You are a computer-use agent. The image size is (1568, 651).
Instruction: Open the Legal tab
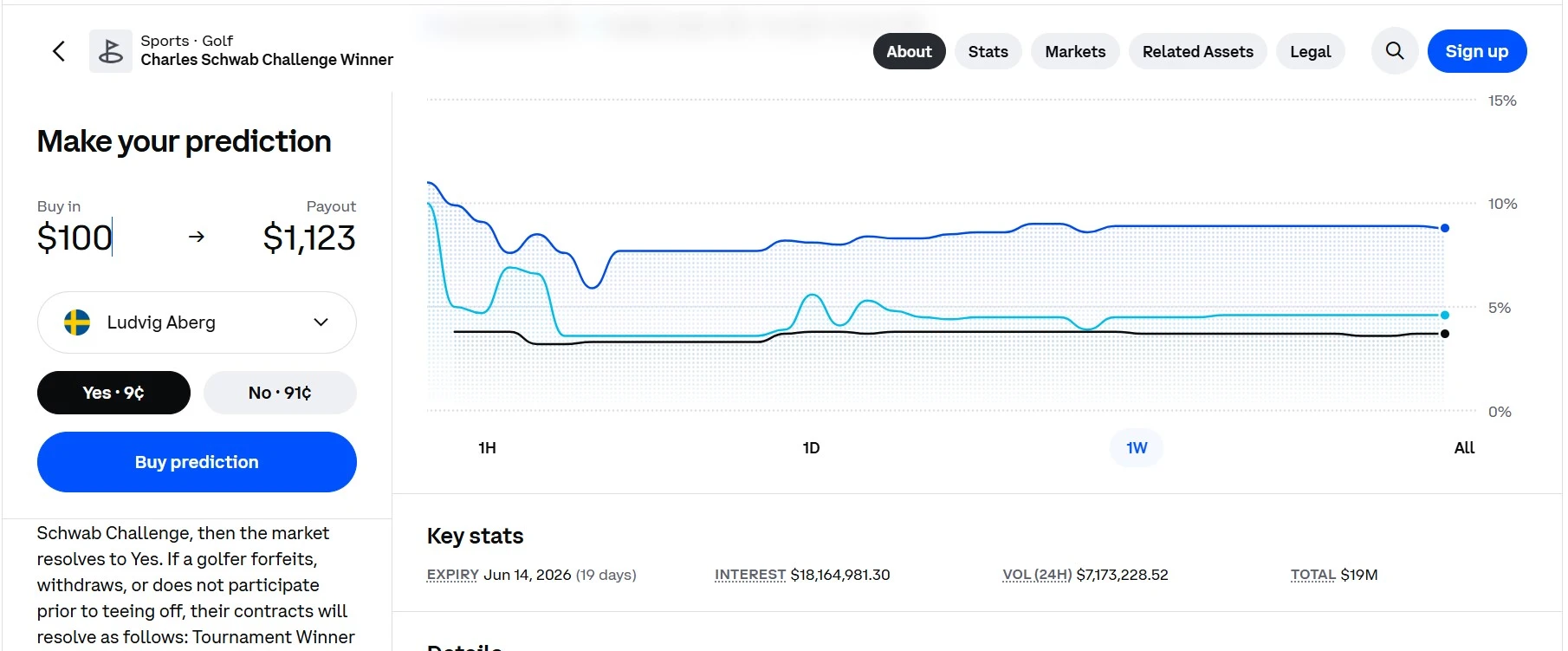tap(1311, 51)
